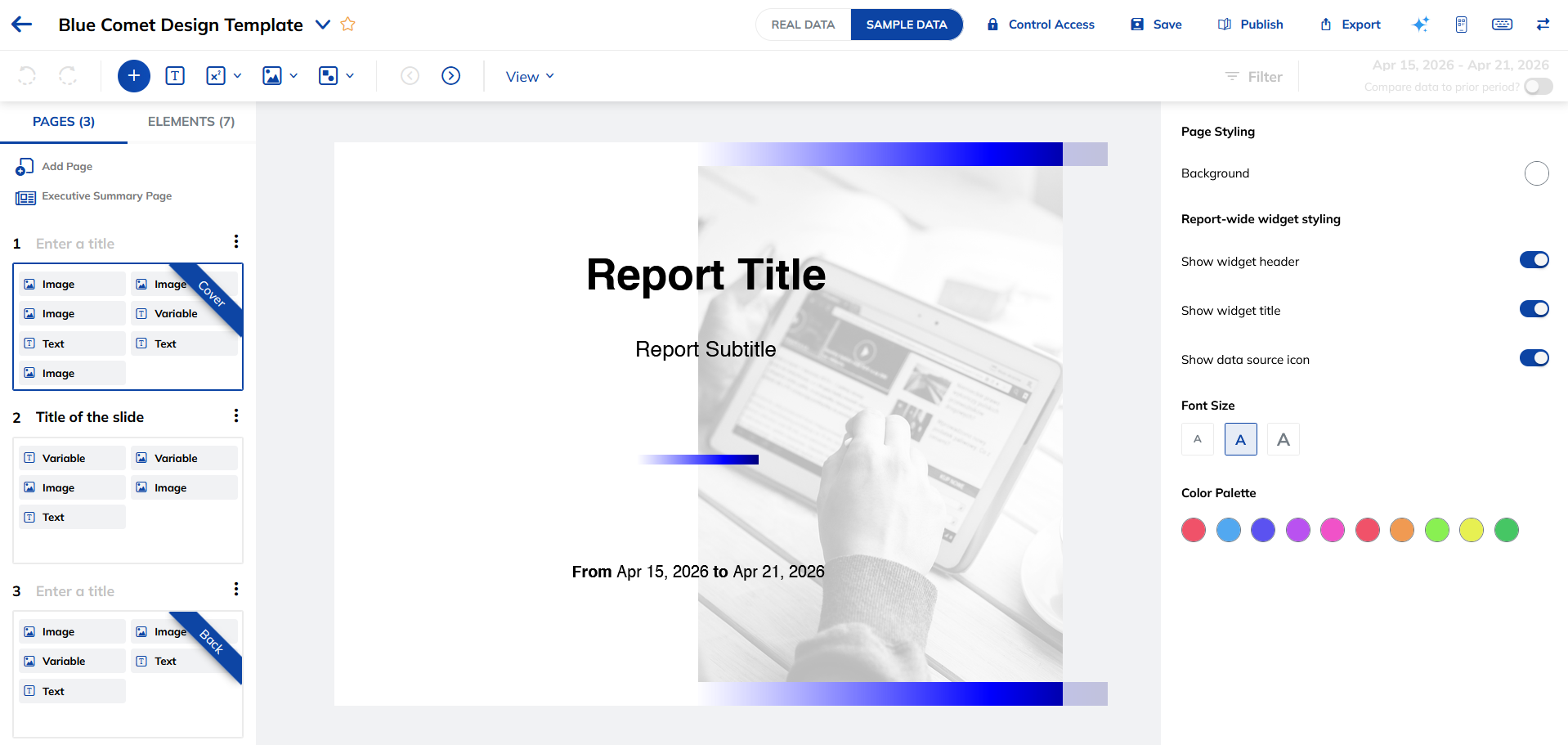The height and width of the screenshot is (745, 1568).
Task: Click the shape insert icon
Action: coord(328,76)
